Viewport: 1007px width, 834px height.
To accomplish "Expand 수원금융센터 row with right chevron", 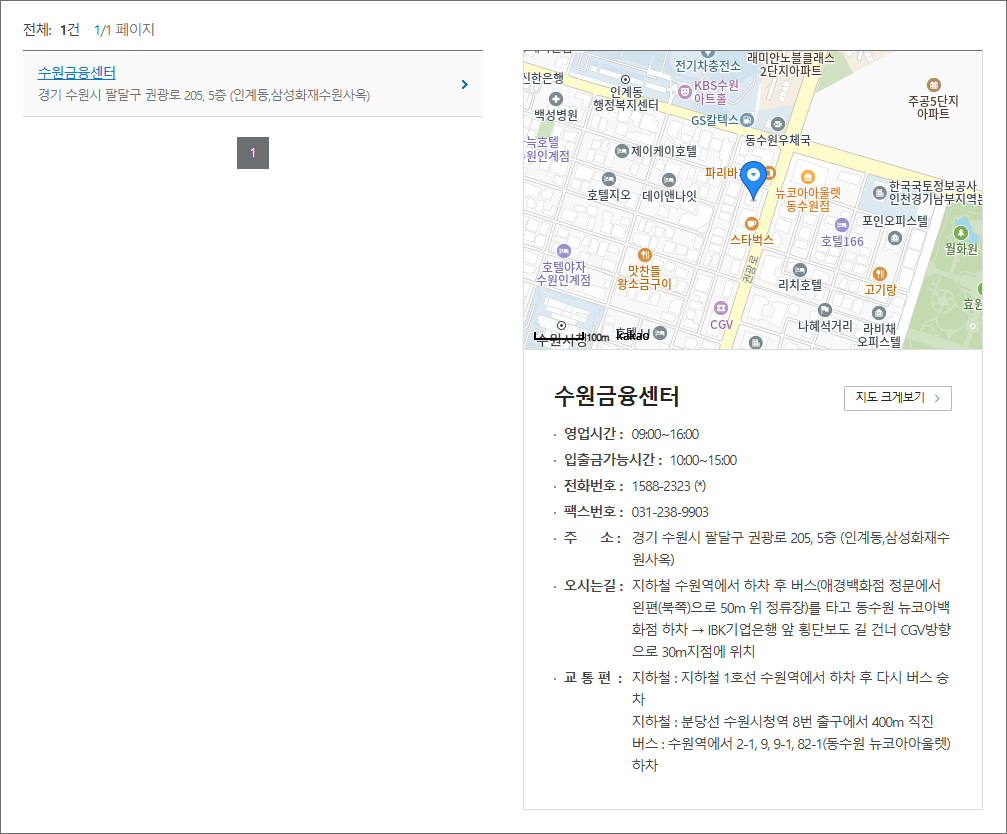I will point(464,84).
